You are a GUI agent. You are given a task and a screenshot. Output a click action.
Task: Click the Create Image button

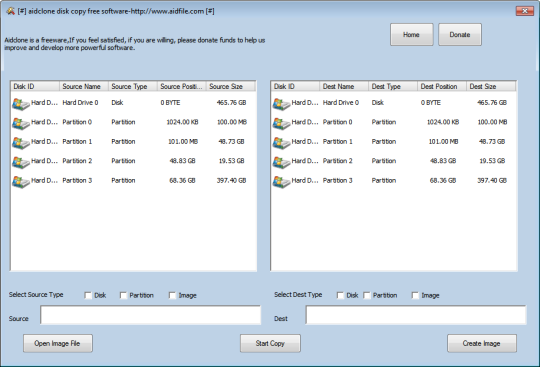(x=482, y=343)
